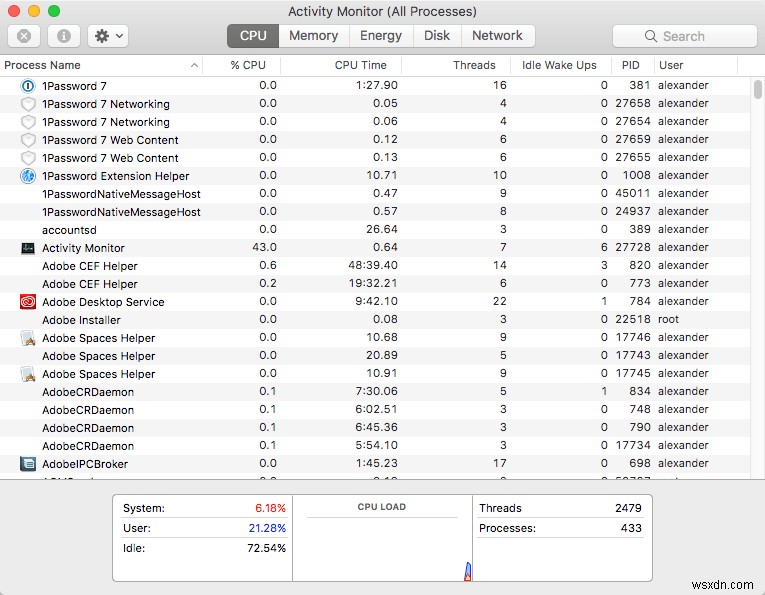Select the Adobe Installer process
This screenshot has width=765, height=595.
click(81, 320)
